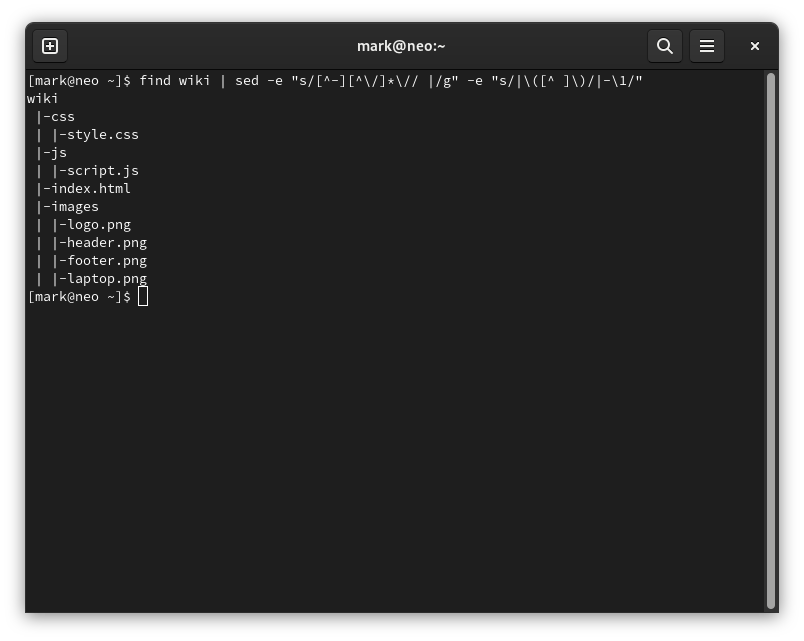This screenshot has width=804, height=641.
Task: Click the mark@neo:~ window title
Action: tap(401, 46)
